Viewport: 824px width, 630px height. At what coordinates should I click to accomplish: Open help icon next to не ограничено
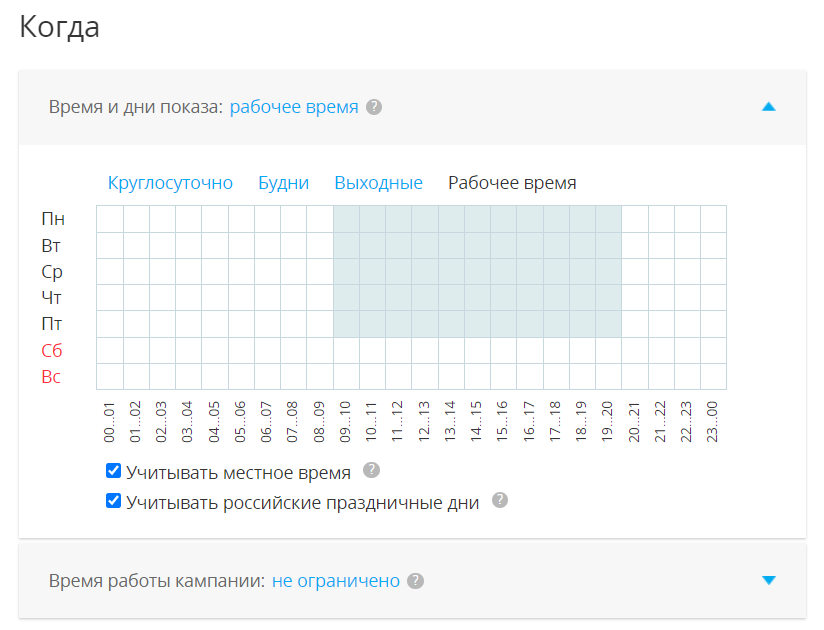pyautogui.click(x=416, y=581)
